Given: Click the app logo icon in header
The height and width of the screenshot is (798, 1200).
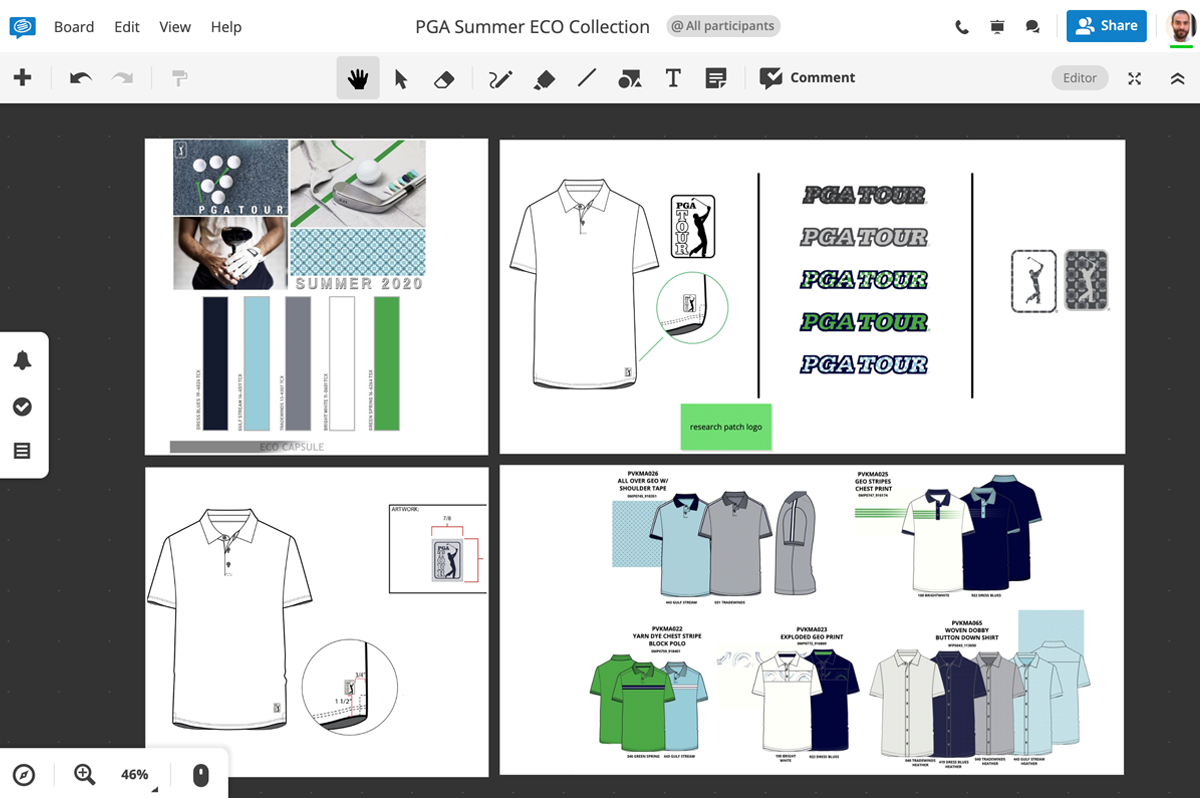Looking at the screenshot, I should 22,27.
